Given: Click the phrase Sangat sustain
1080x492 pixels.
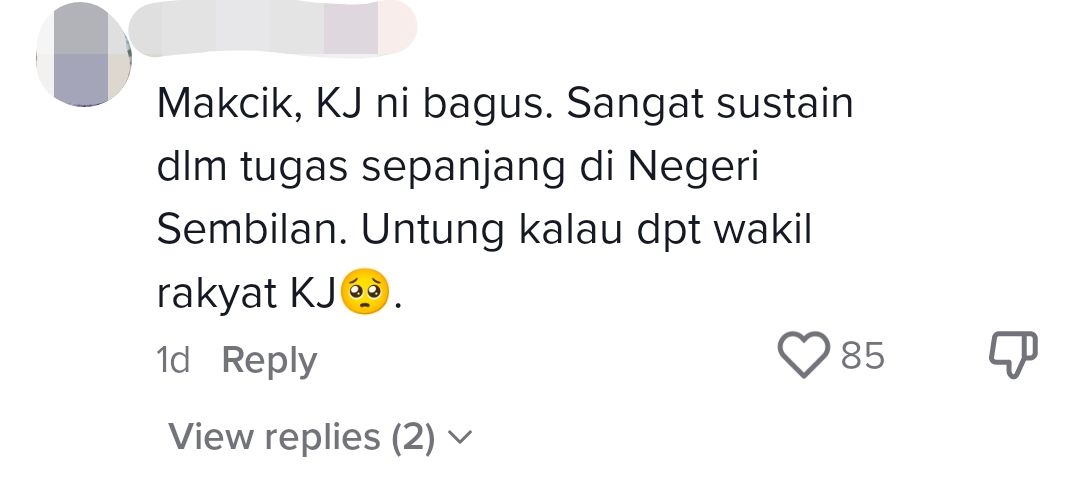Looking at the screenshot, I should pyautogui.click(x=710, y=105).
